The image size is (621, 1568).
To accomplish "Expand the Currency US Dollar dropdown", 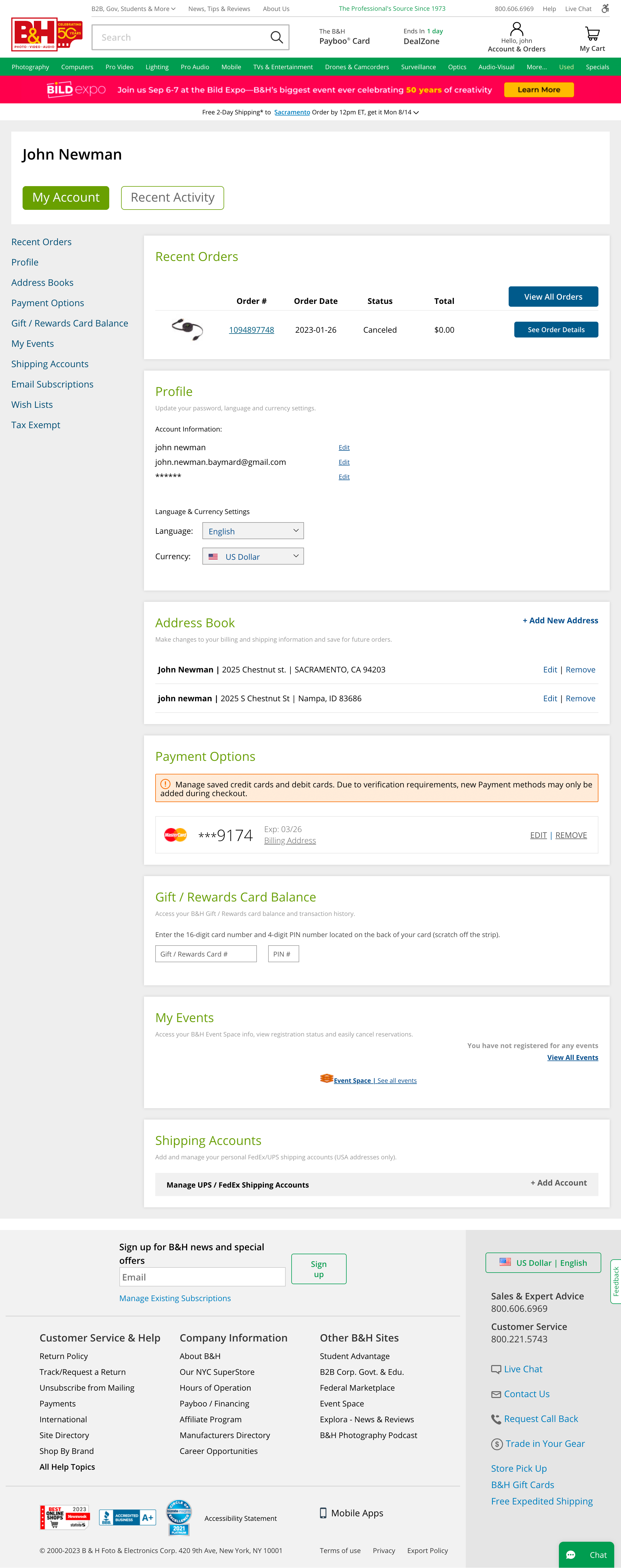I will click(252, 556).
